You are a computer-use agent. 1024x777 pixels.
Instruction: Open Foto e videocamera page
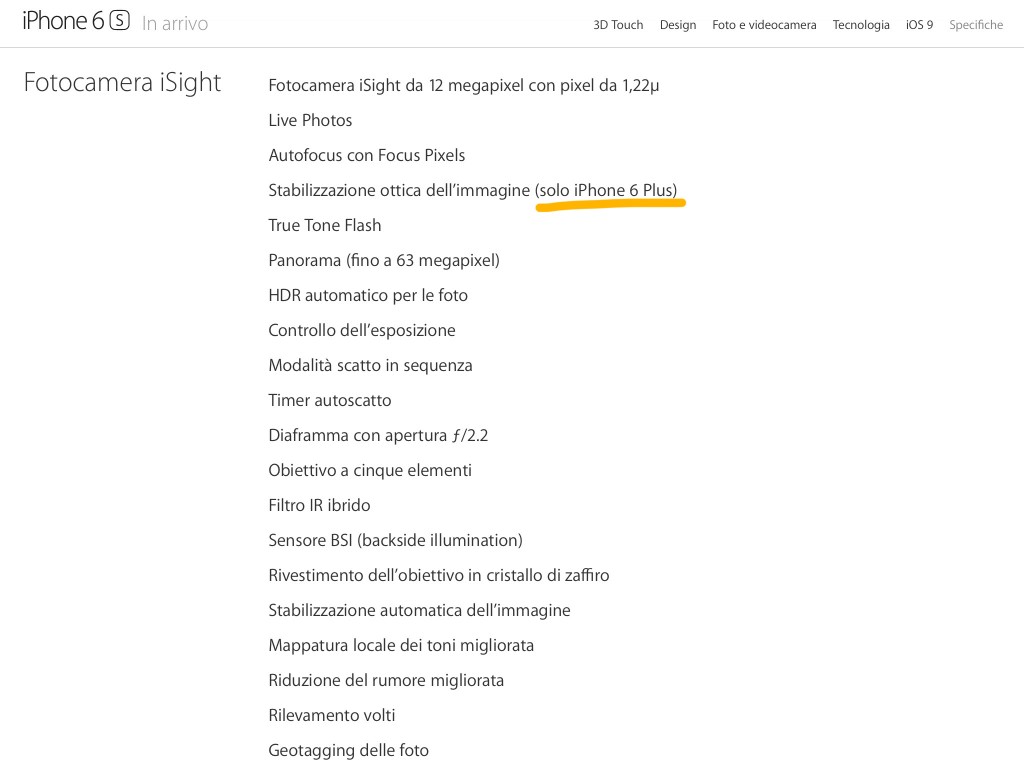pyautogui.click(x=764, y=25)
